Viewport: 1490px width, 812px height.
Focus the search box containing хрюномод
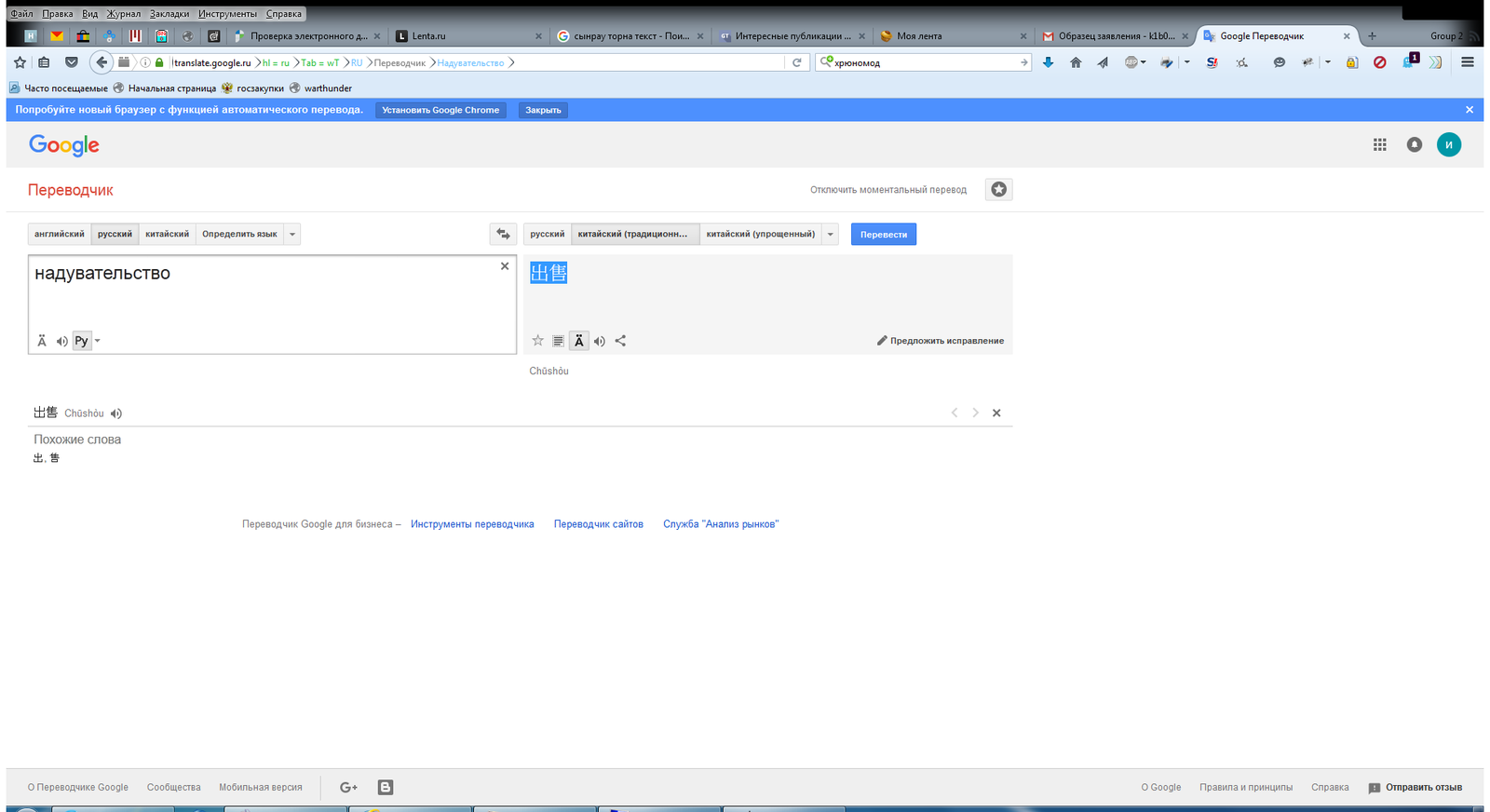coord(923,62)
